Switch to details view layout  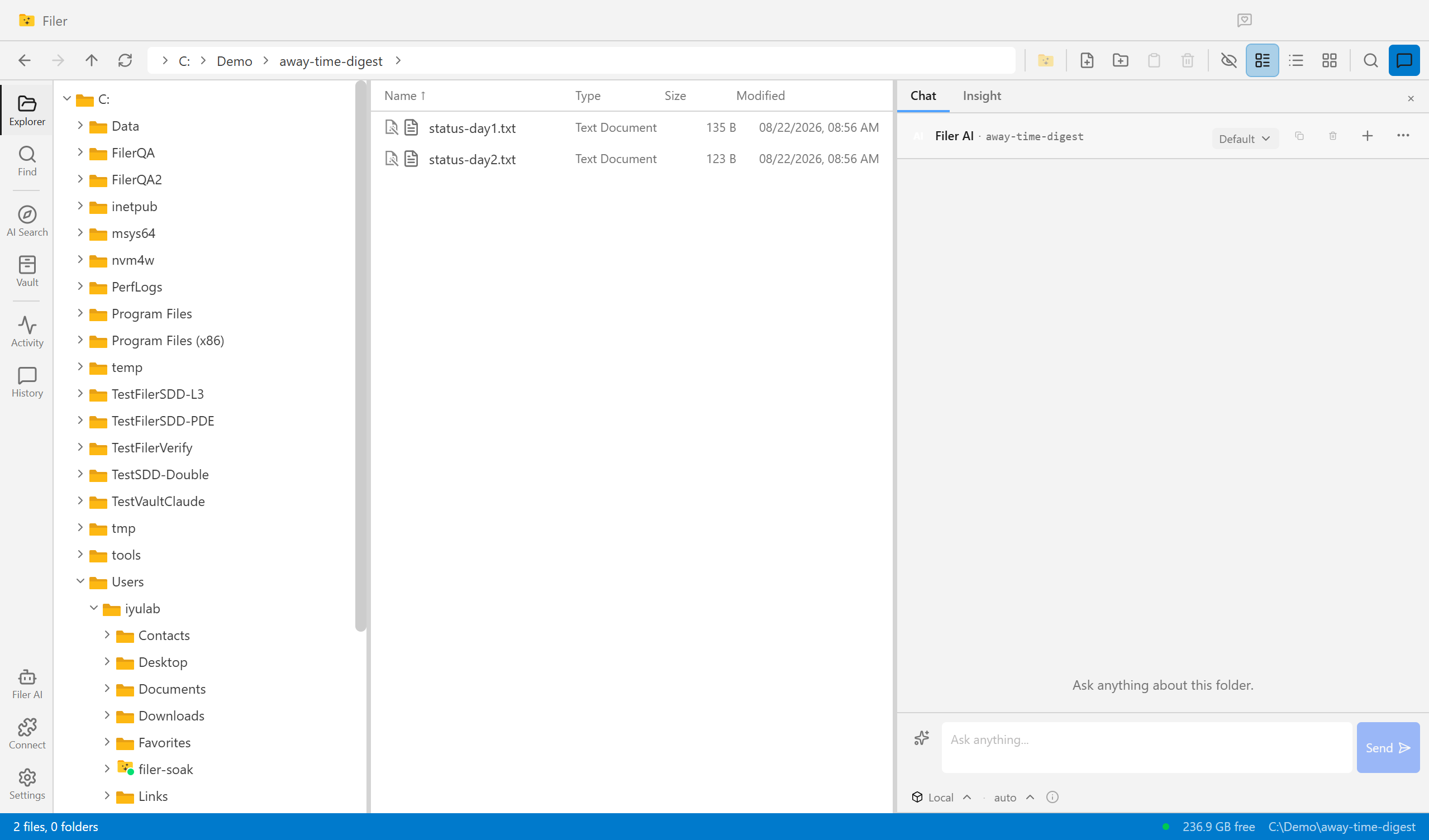click(1263, 61)
